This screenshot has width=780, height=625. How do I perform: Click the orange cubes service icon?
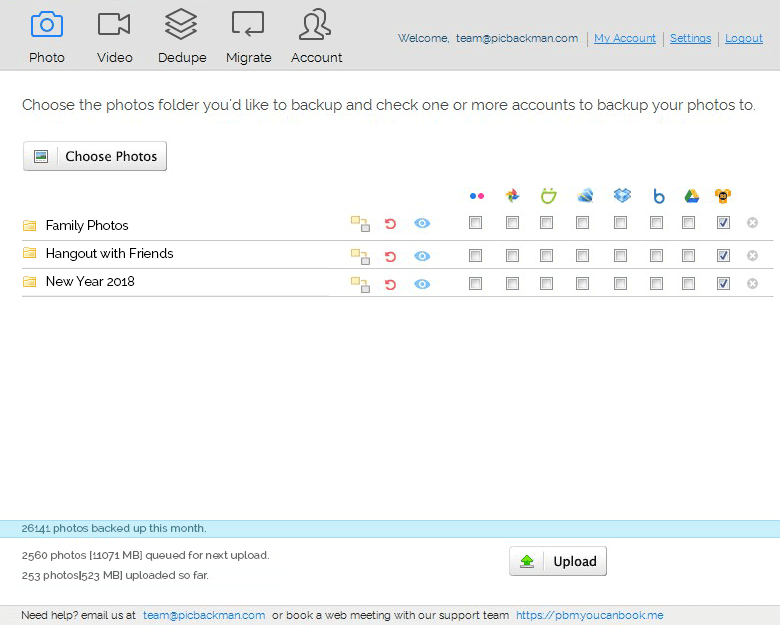(723, 196)
